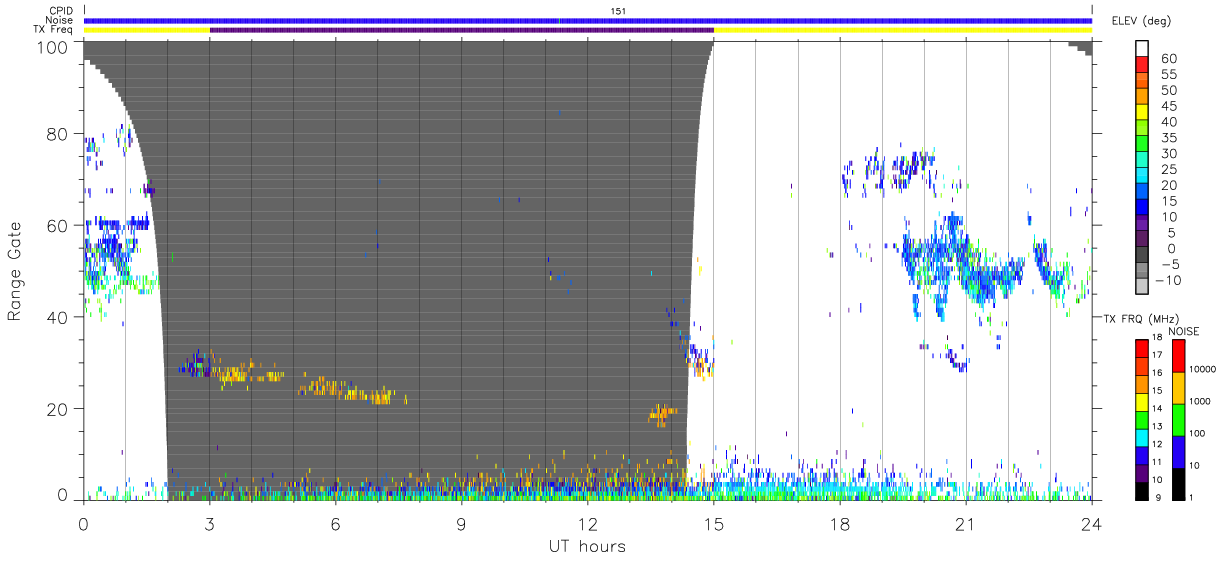
Task: Click the 'UT hours' x-axis title
Action: tap(586, 547)
